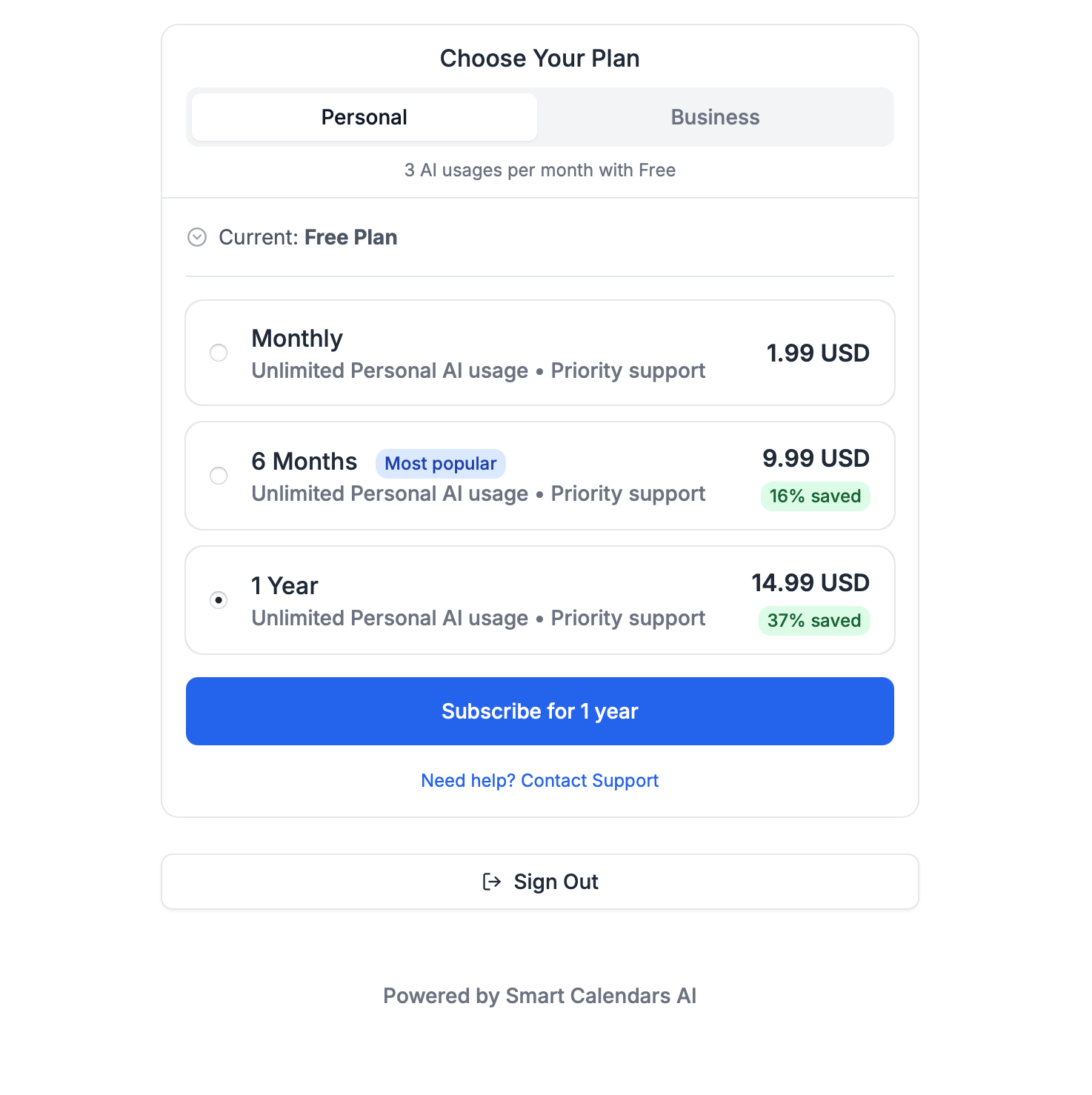The height and width of the screenshot is (1095, 1092).
Task: Click the 14.99 USD price
Action: (810, 583)
